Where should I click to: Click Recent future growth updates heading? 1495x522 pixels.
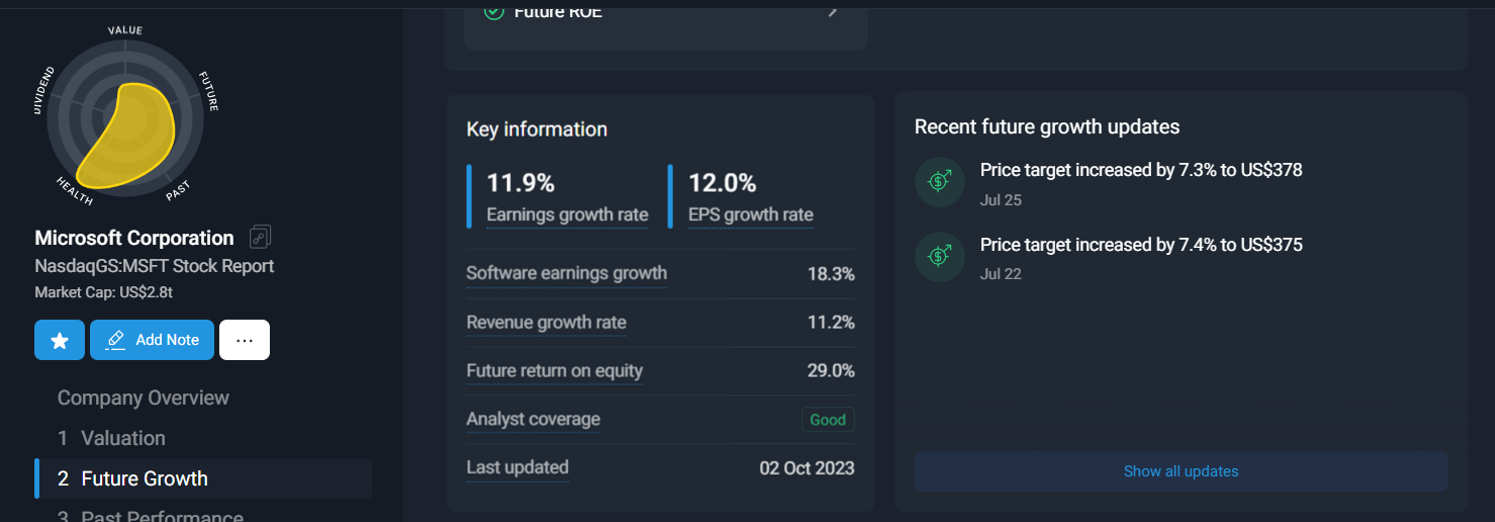pos(1047,127)
